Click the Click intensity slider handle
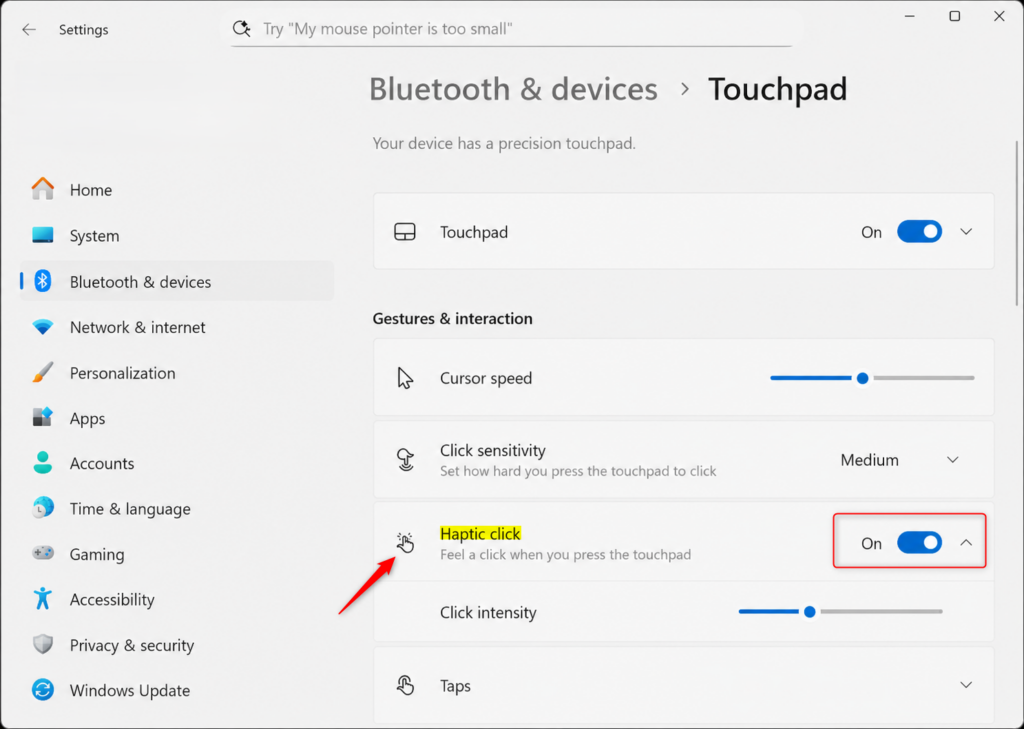Screen dimensions: 1024x729 [x=809, y=611]
